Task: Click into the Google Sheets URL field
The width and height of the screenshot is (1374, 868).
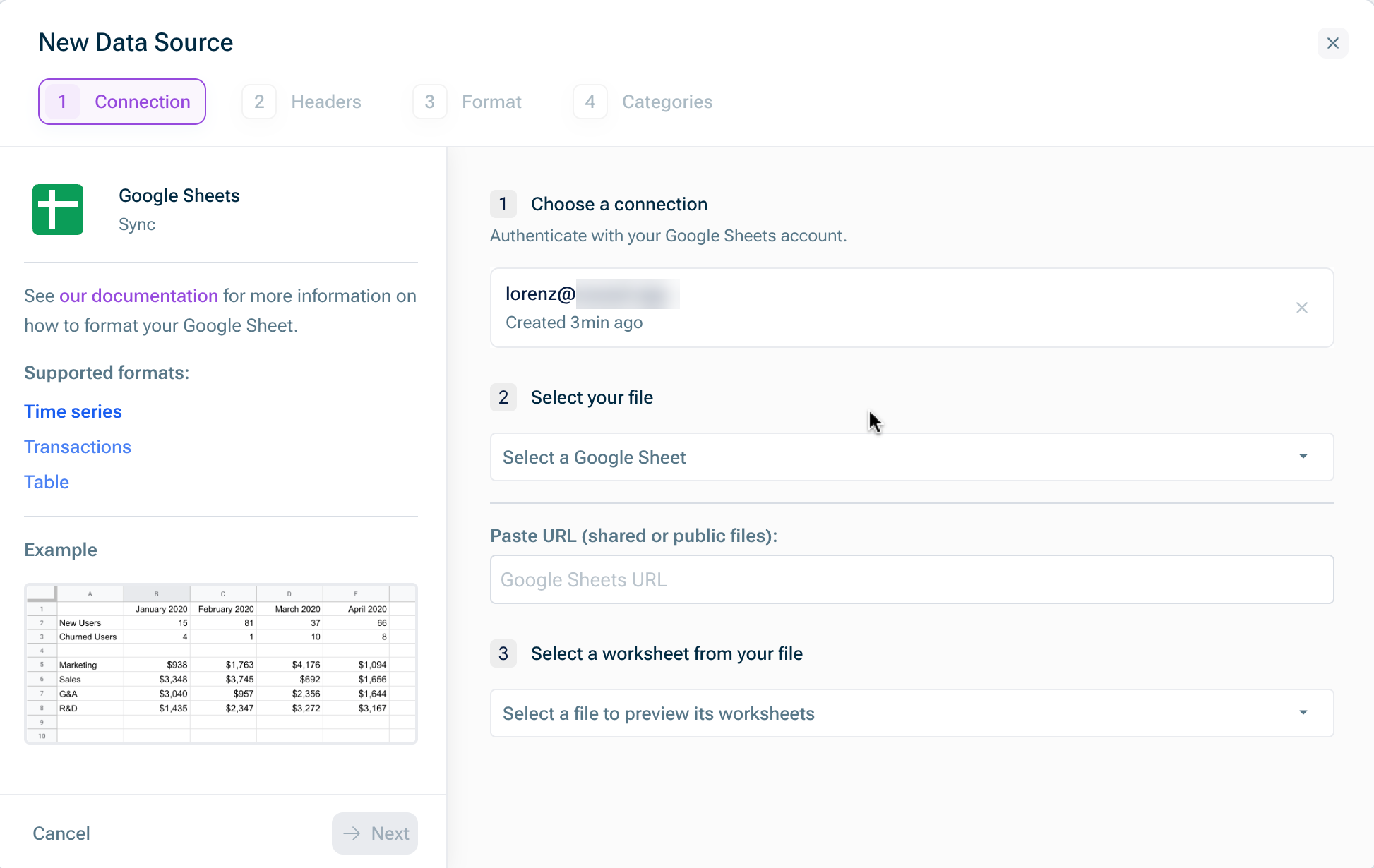Action: [x=911, y=579]
